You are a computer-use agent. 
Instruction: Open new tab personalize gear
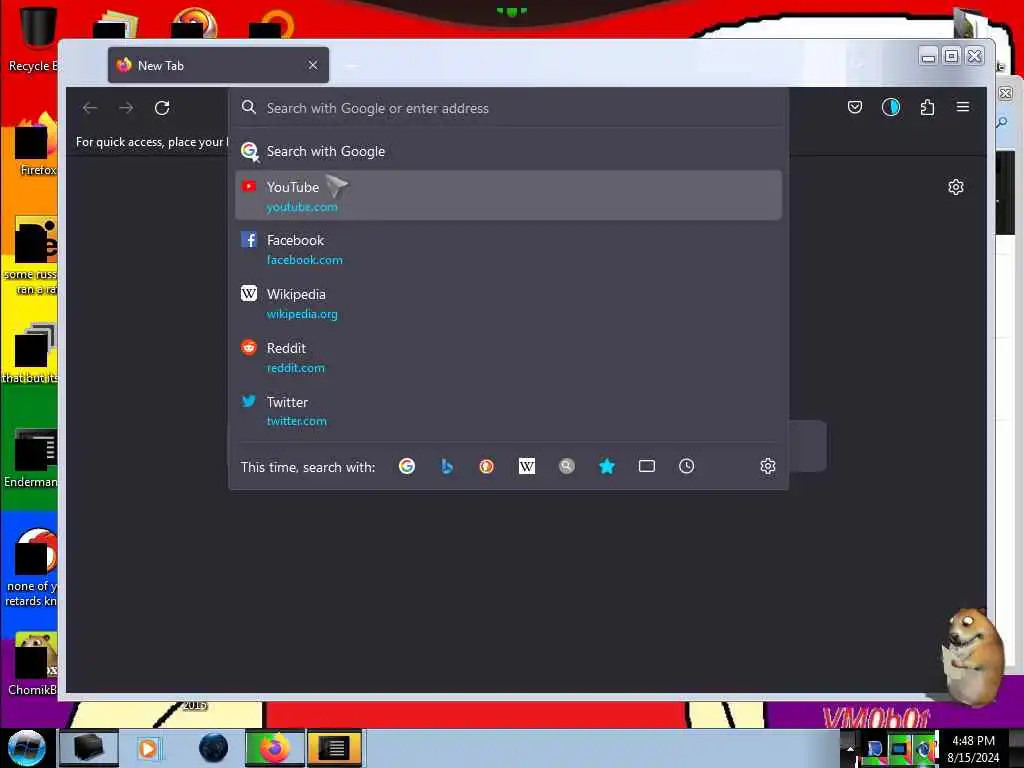pyautogui.click(x=955, y=187)
